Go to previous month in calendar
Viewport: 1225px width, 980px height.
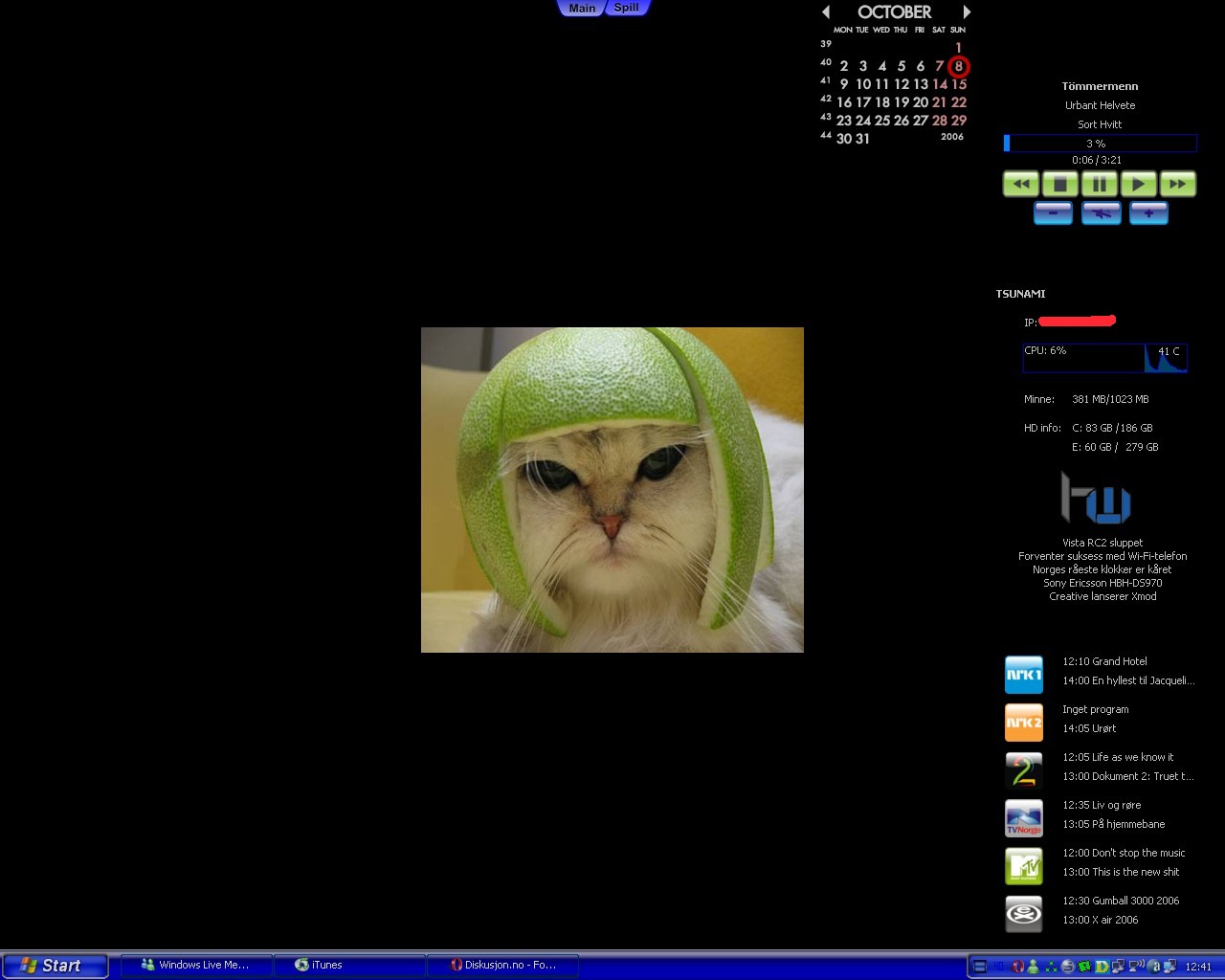coord(826,12)
